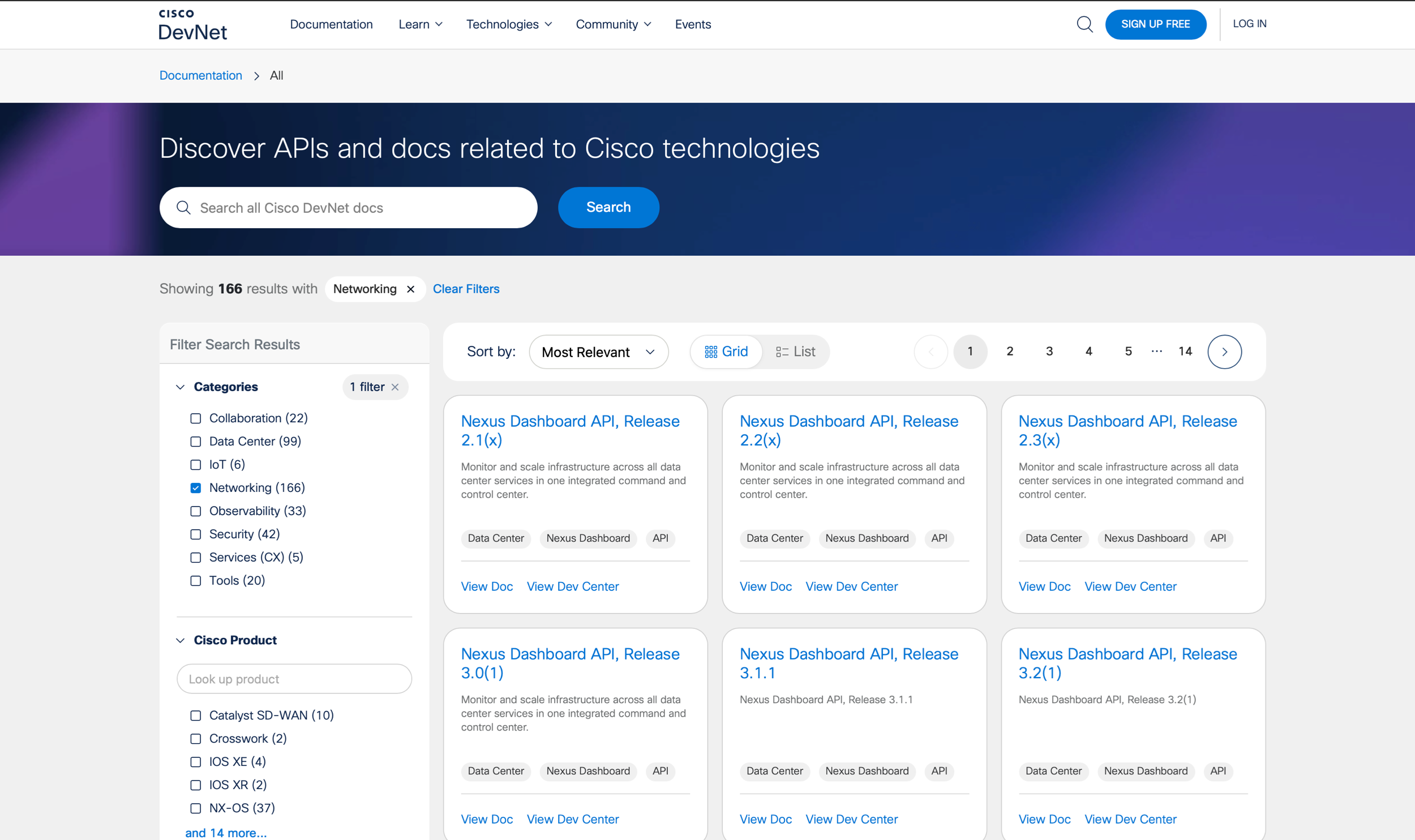Focus the Look up product field
The width and height of the screenshot is (1415, 840).
coord(294,679)
